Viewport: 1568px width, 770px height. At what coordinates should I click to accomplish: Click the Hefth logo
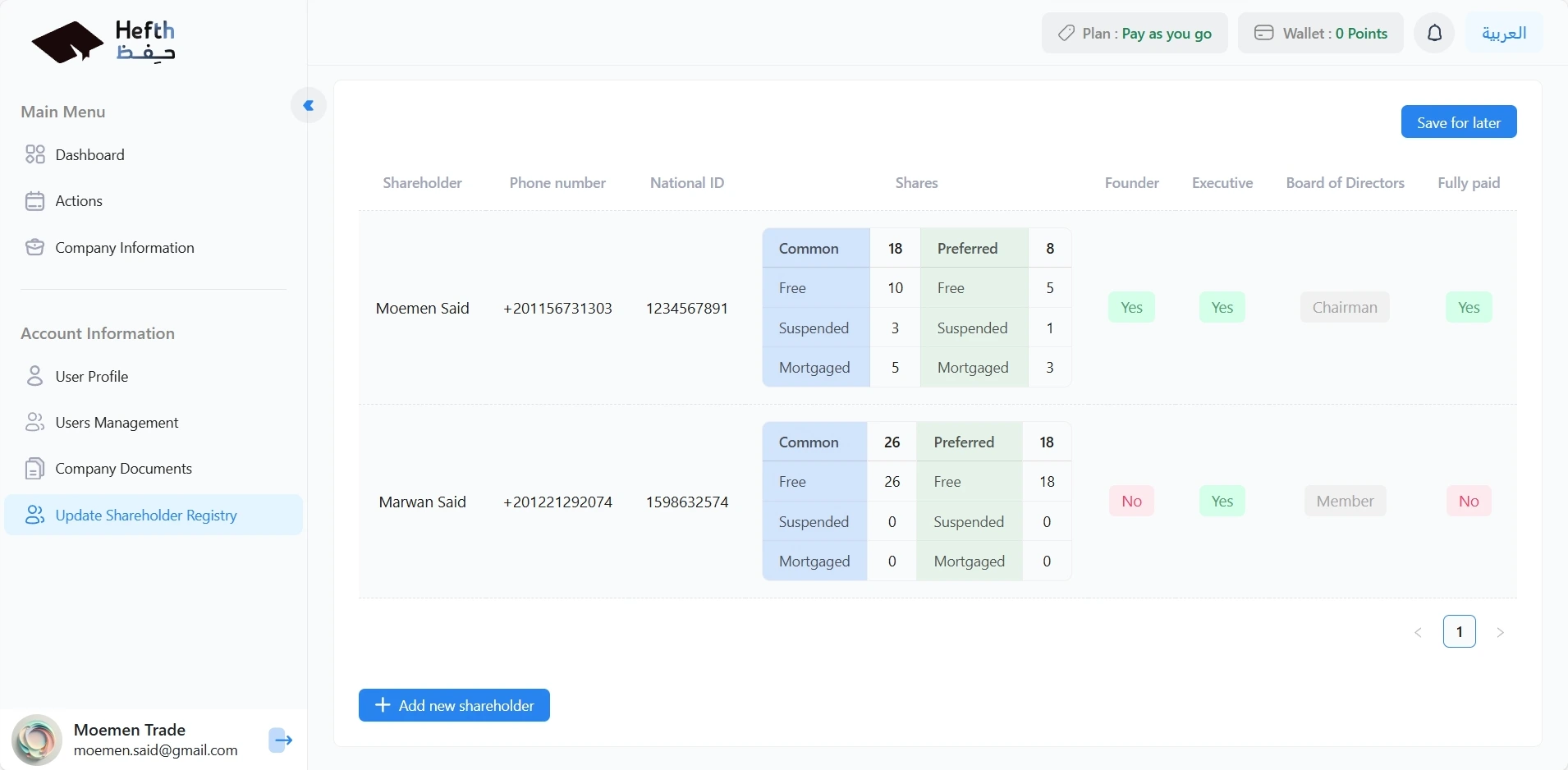103,42
